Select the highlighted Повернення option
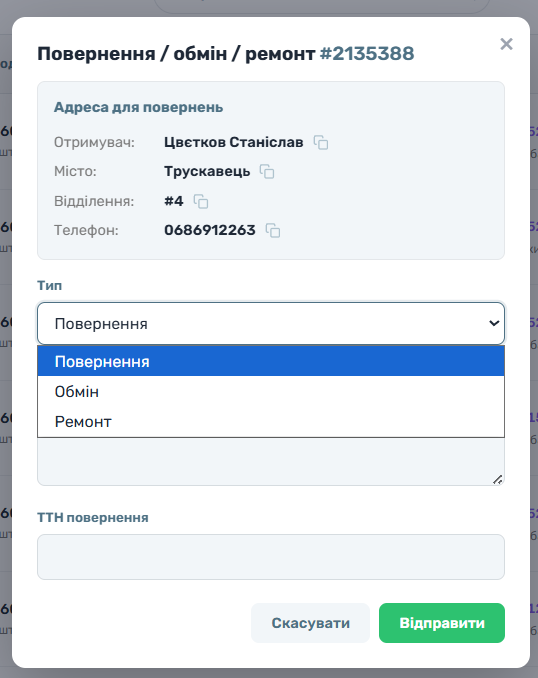Viewport: 538px width, 678px height. [x=271, y=361]
